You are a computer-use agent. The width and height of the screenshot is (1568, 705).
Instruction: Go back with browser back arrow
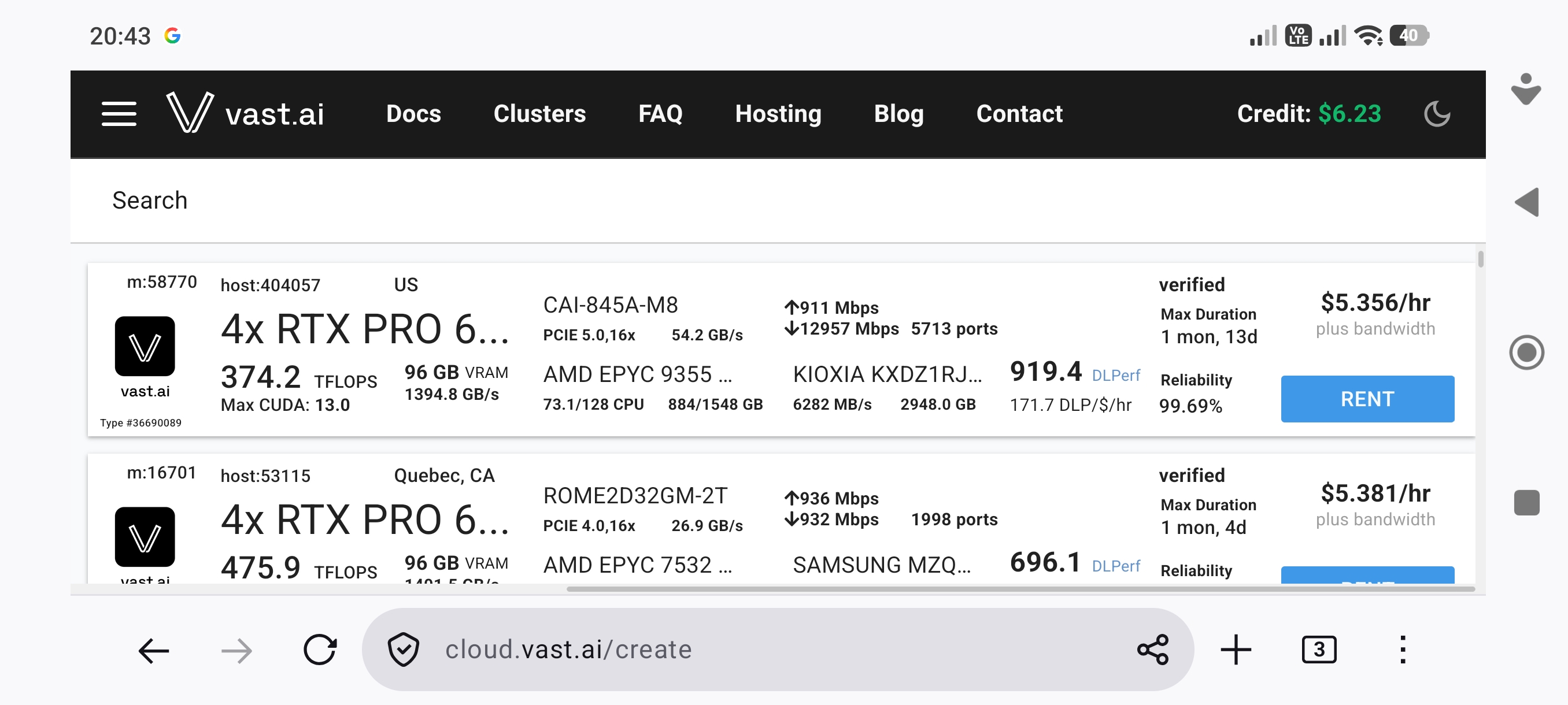click(x=153, y=650)
